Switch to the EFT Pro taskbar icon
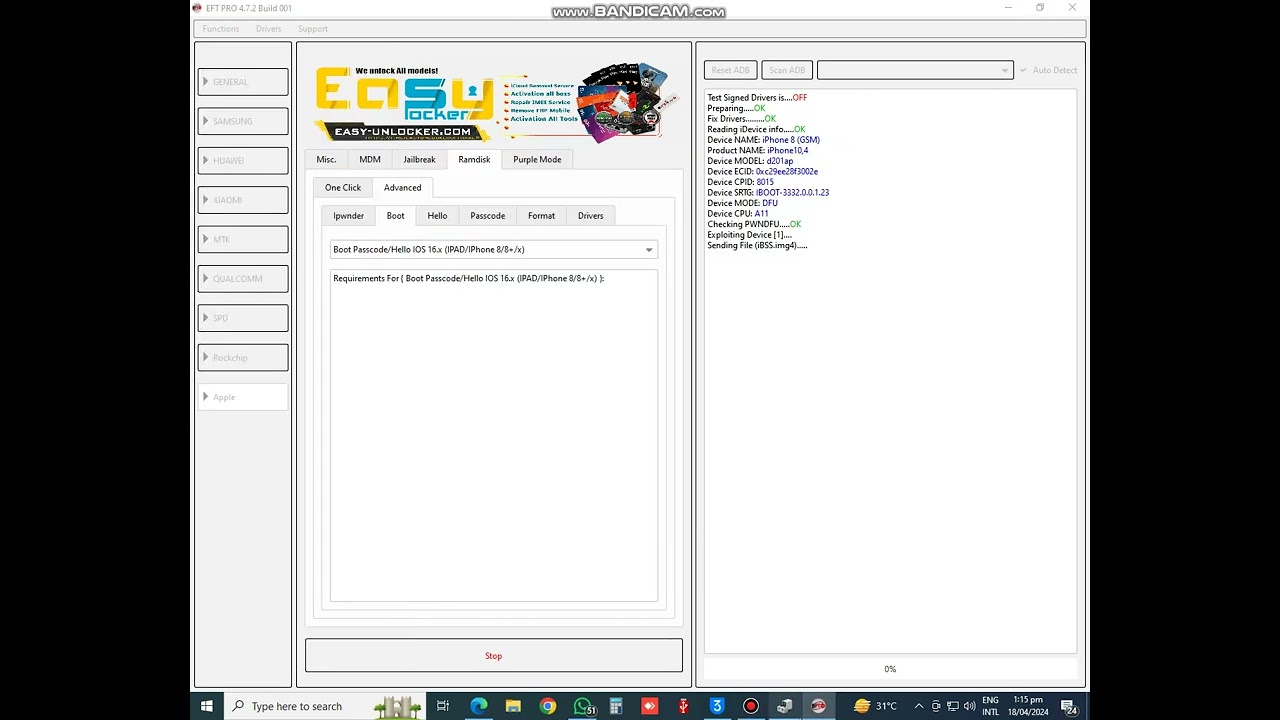 pos(818,706)
